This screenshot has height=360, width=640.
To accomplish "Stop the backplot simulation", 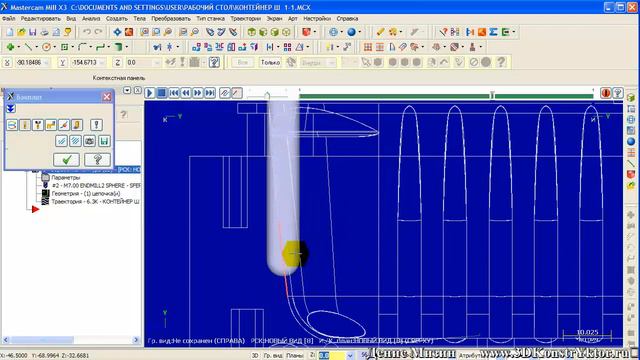I will [162, 93].
